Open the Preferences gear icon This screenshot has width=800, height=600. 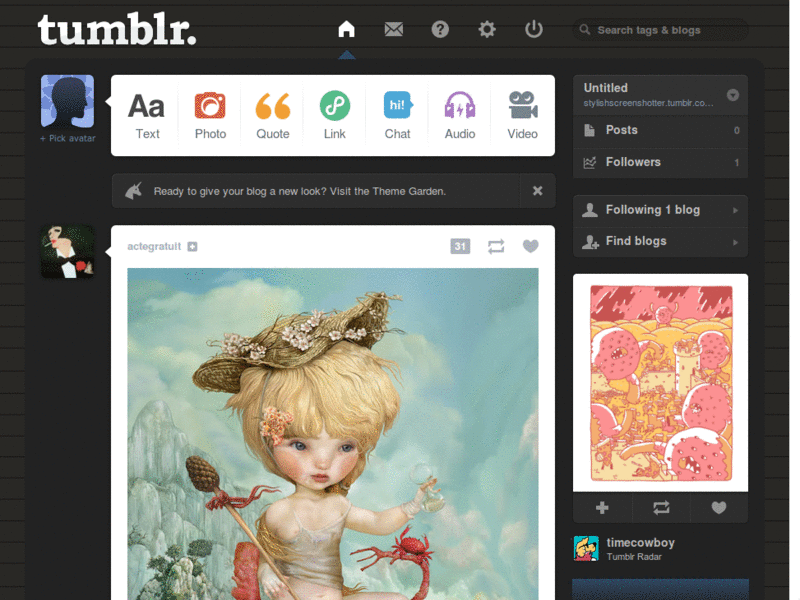point(487,29)
